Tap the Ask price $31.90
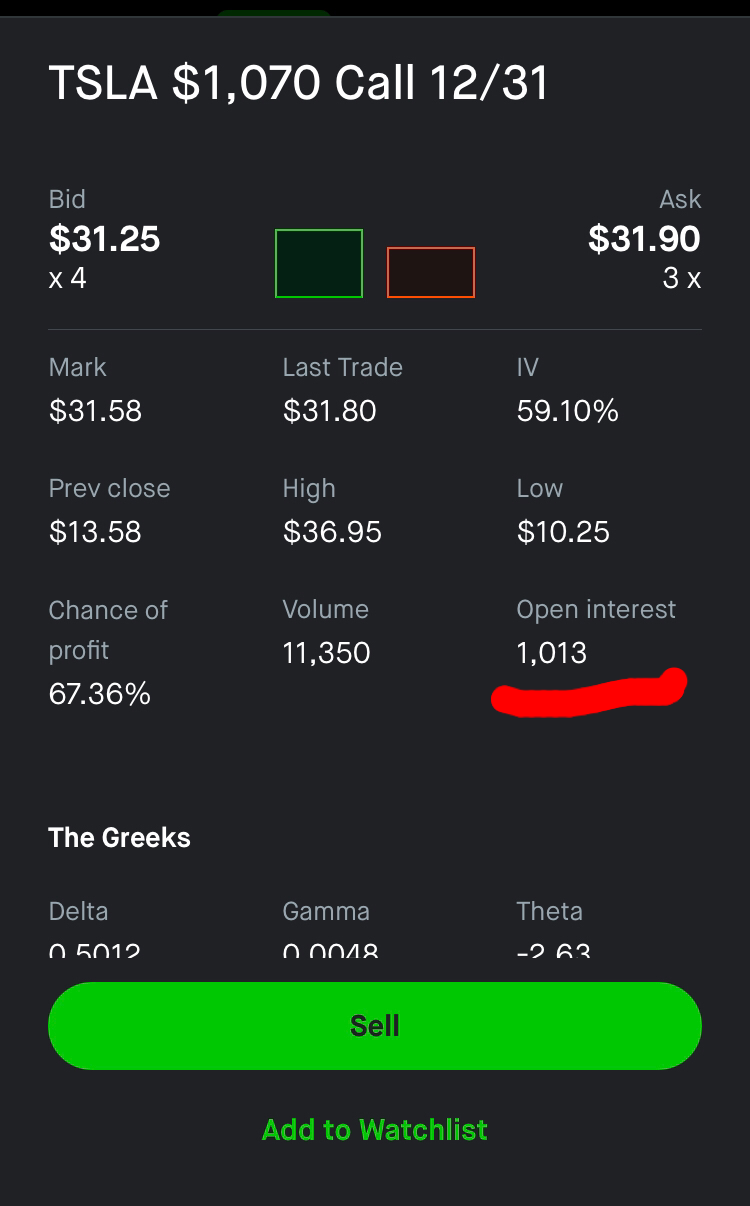 click(644, 239)
